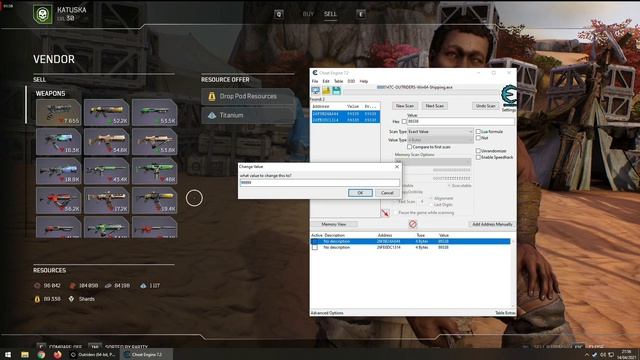This screenshot has height=360, width=640.
Task: Close the Change Value dialog
Action: coord(397,167)
